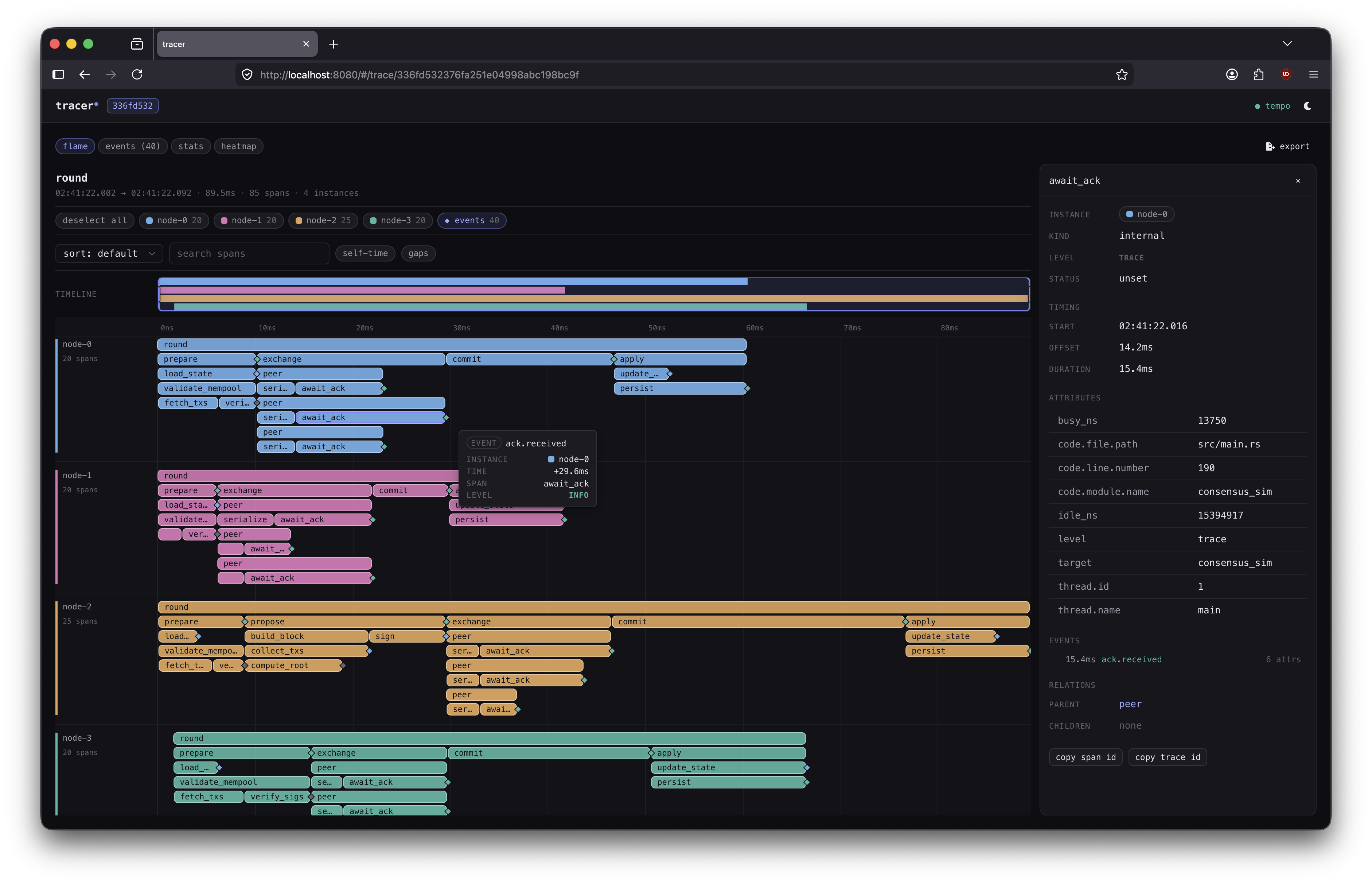Click the search spans input field
The image size is (1372, 884).
pyautogui.click(x=249, y=253)
